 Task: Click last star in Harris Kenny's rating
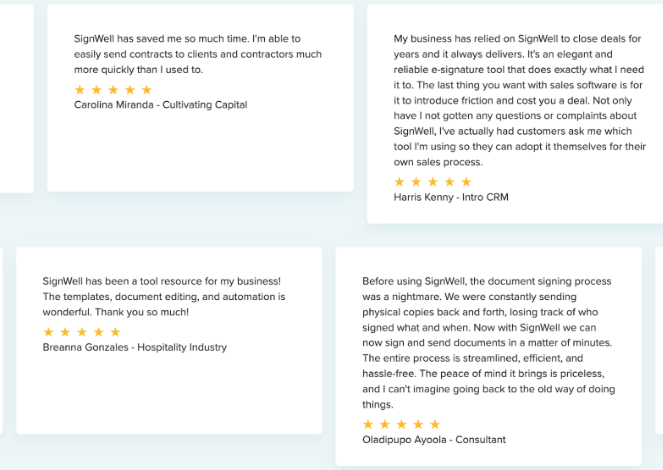466,182
